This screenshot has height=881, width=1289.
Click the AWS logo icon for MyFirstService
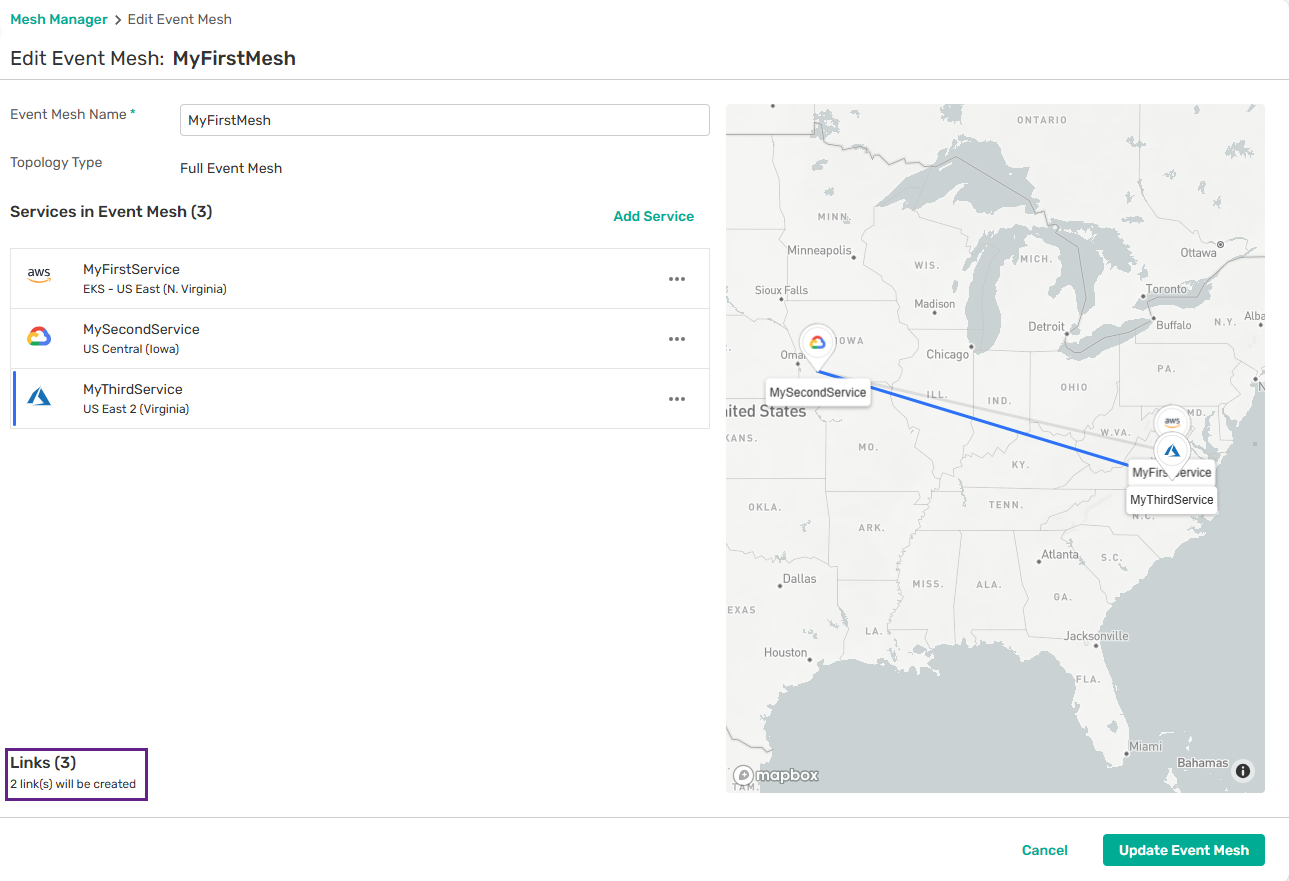click(39, 275)
